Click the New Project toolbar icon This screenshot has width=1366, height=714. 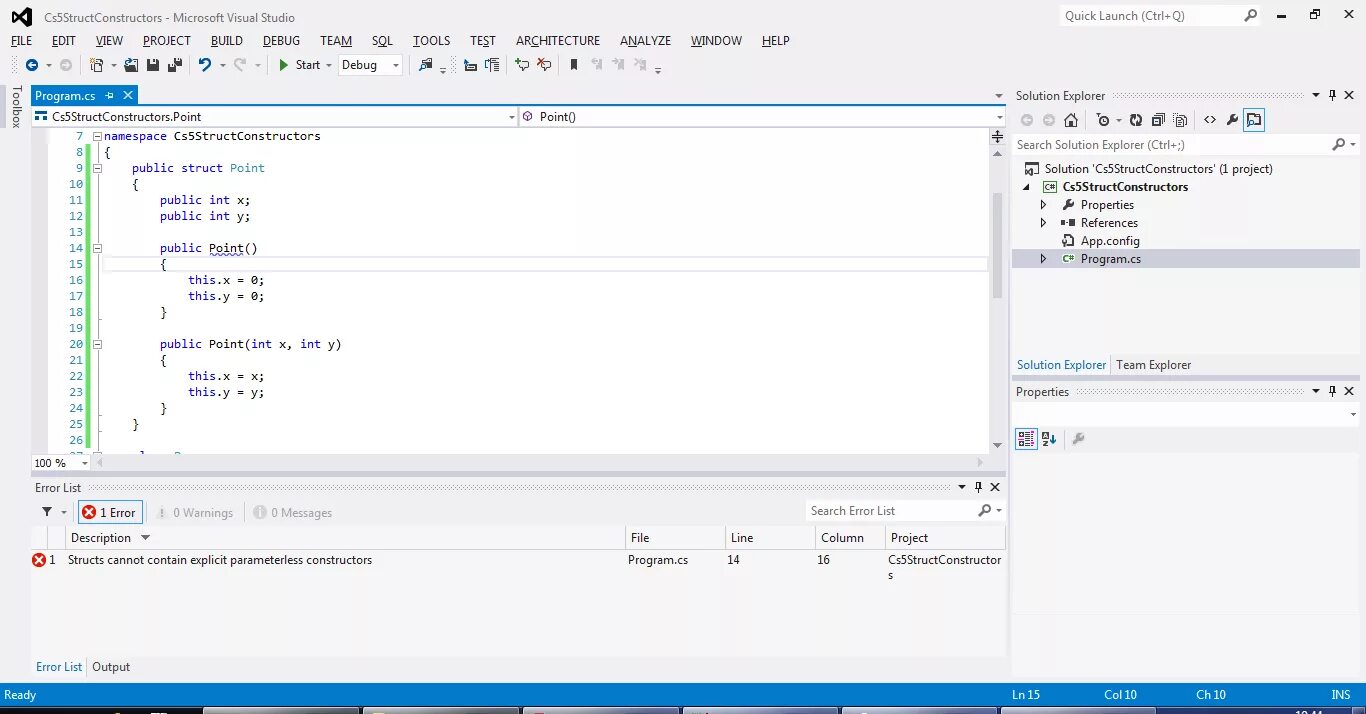coord(97,65)
